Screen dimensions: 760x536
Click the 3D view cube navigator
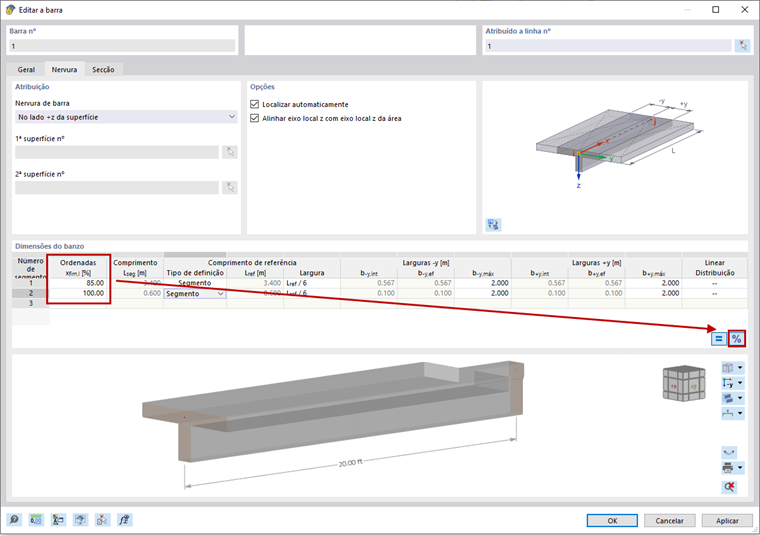click(x=684, y=383)
